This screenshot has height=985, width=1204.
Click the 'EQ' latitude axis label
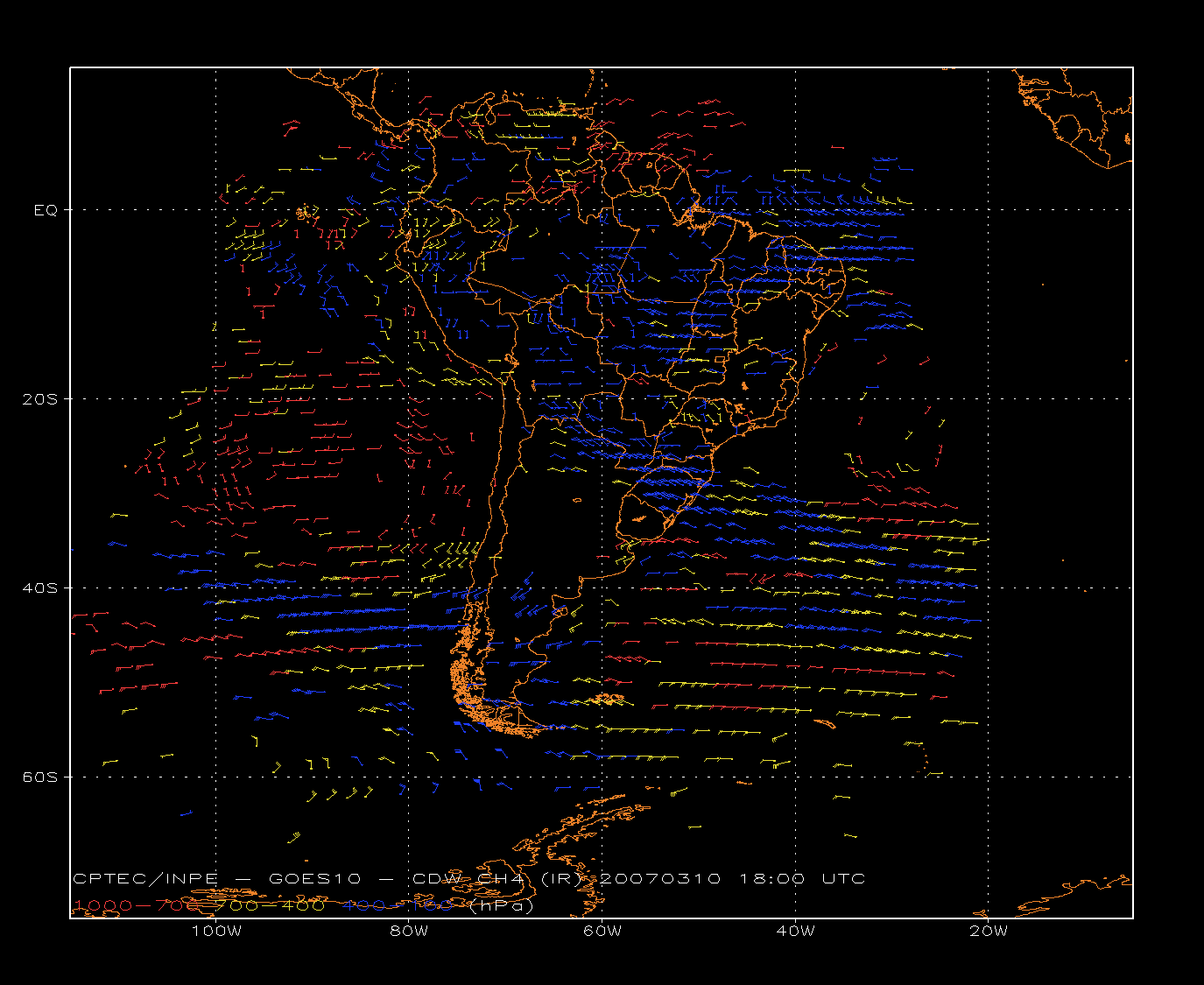coord(46,210)
